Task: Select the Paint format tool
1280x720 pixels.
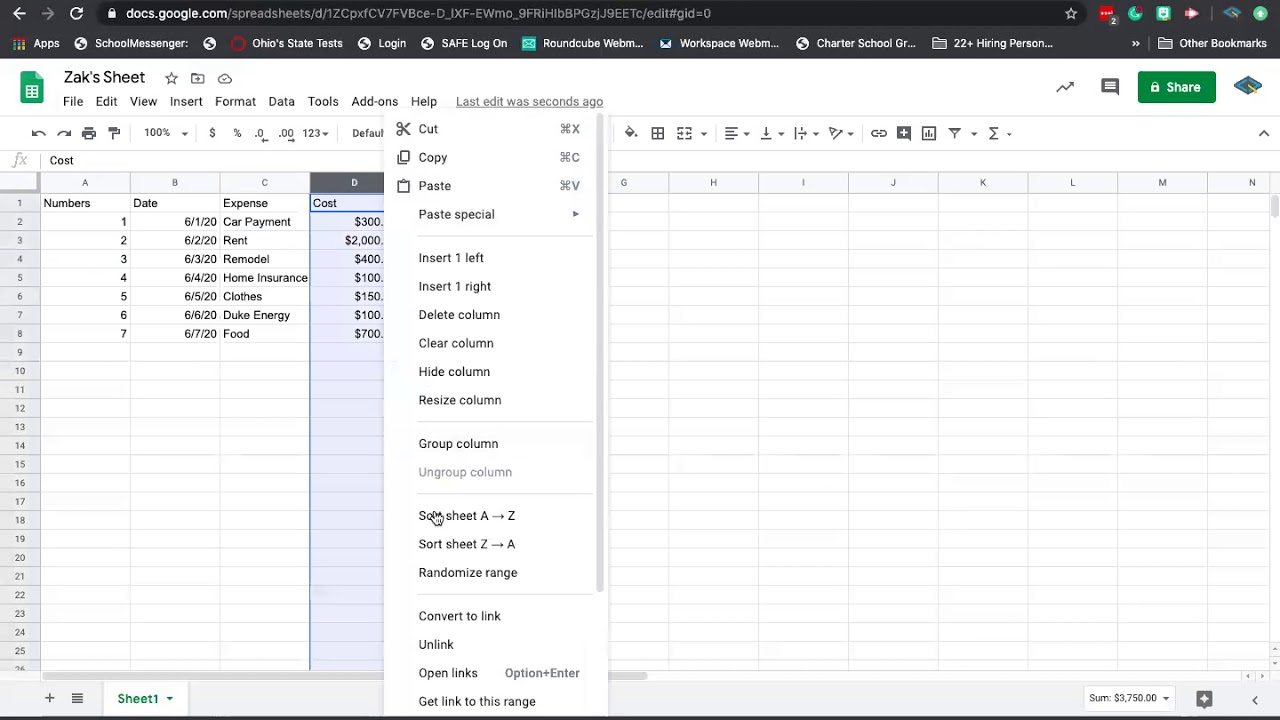Action: 114,133
